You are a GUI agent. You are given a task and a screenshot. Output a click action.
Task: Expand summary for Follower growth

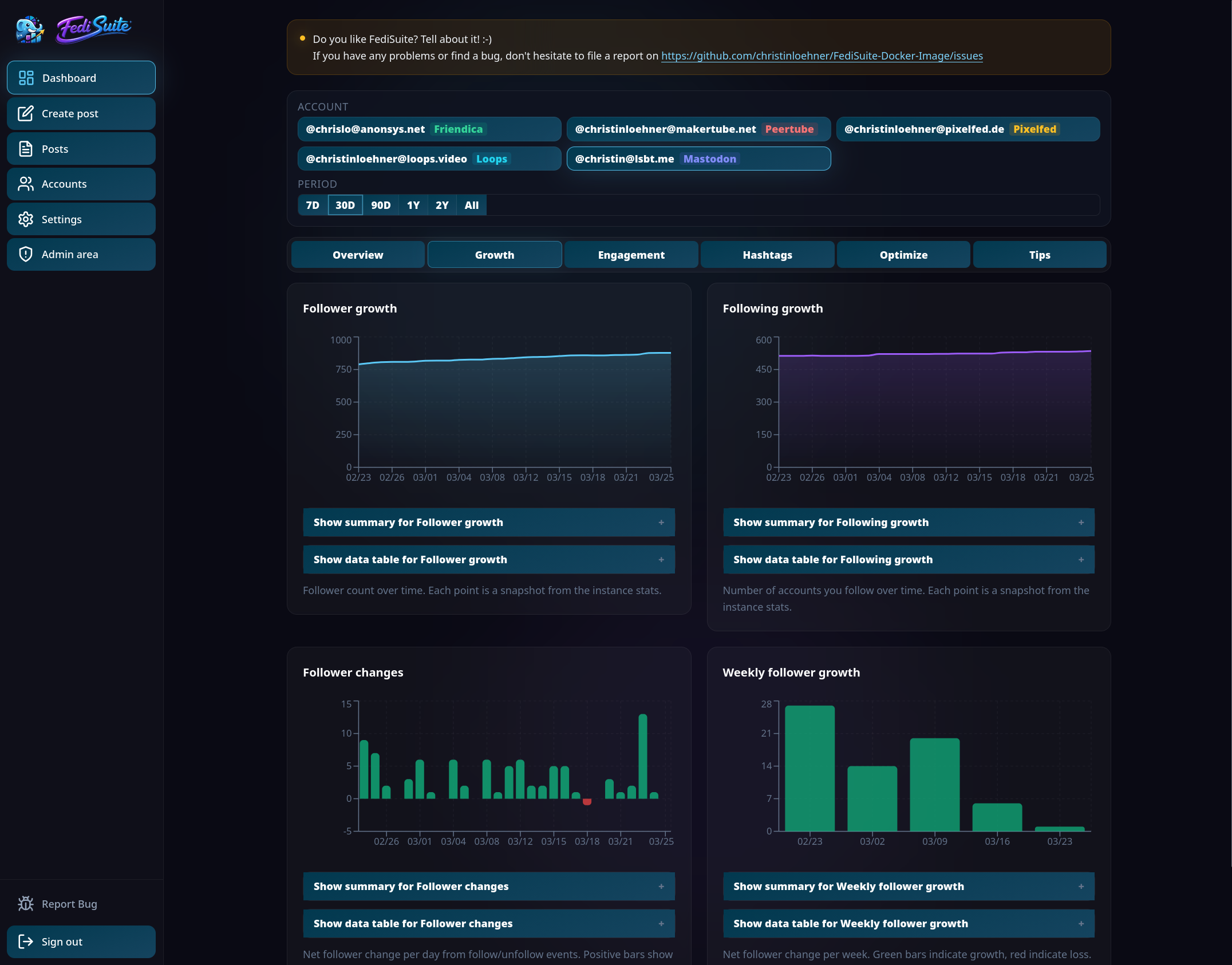pyautogui.click(x=488, y=522)
